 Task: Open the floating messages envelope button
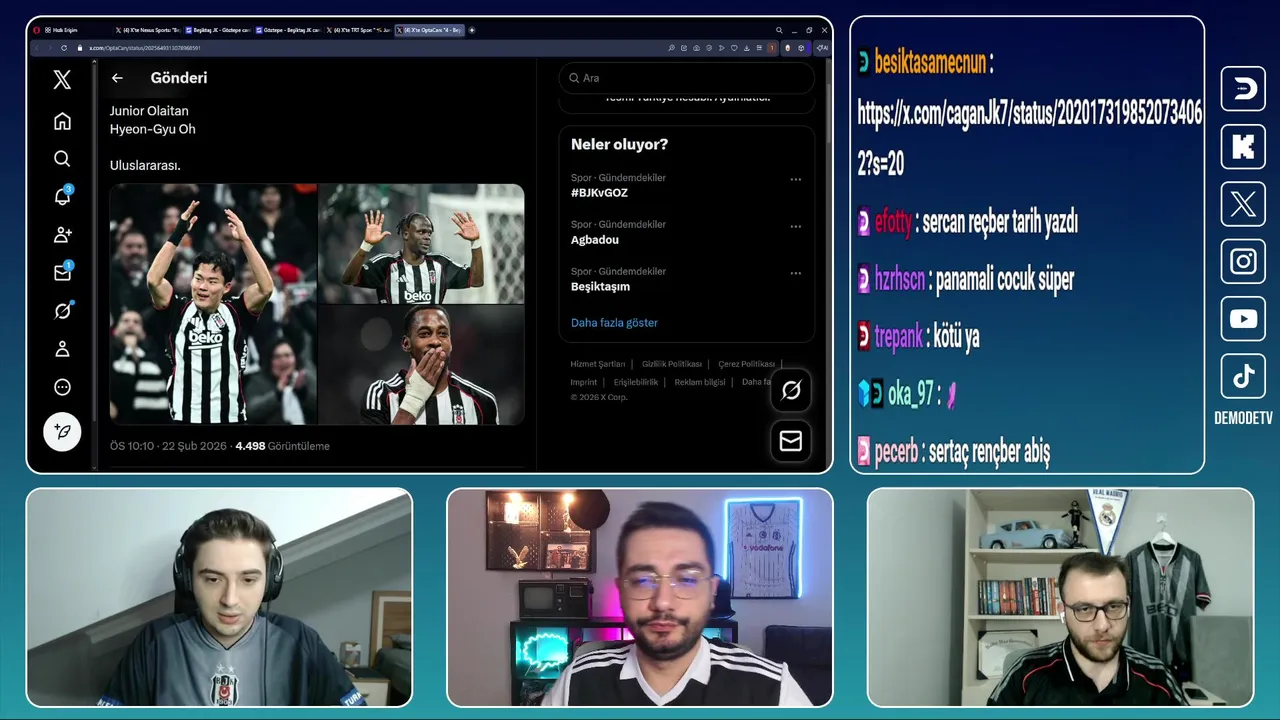coord(791,441)
